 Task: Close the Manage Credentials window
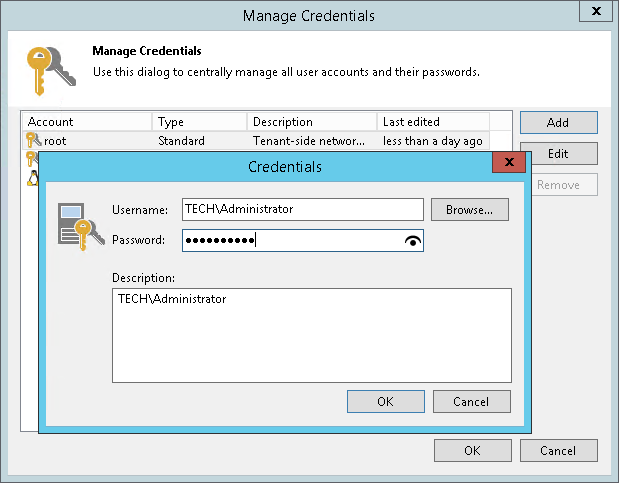tap(597, 12)
